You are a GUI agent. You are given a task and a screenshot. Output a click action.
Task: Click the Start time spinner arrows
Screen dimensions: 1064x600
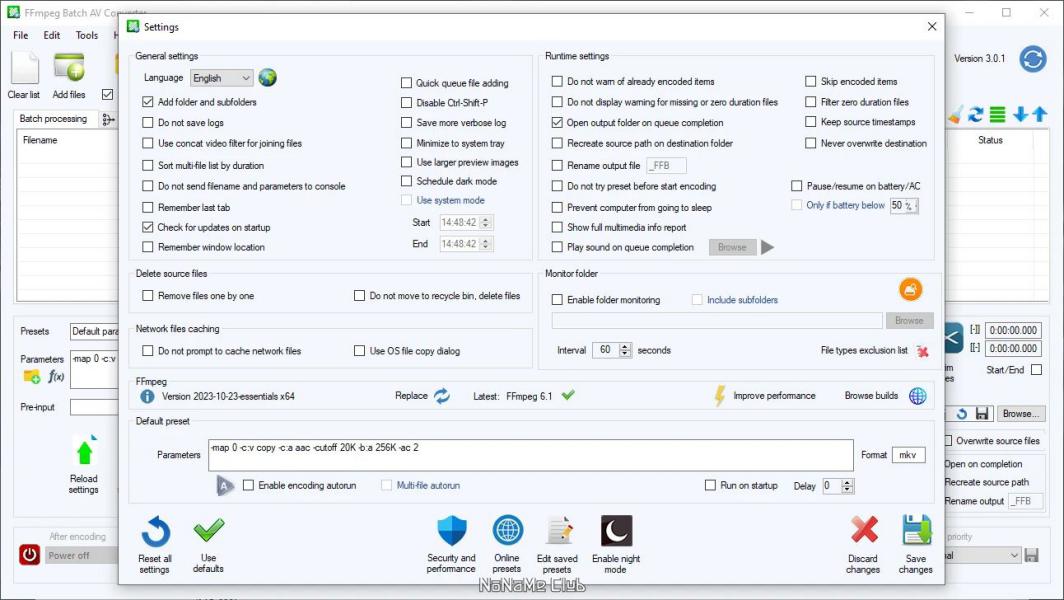point(485,223)
